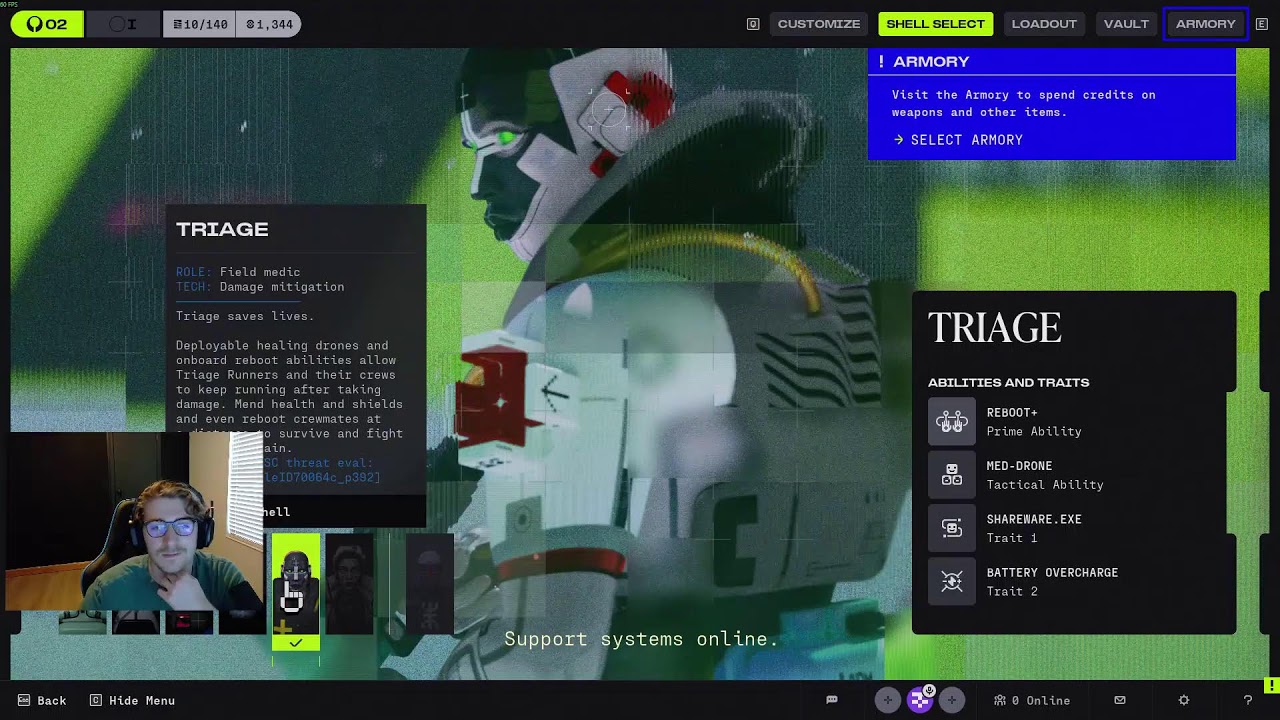This screenshot has width=1280, height=720.
Task: Click the right empty crew slot plus
Action: 951,700
